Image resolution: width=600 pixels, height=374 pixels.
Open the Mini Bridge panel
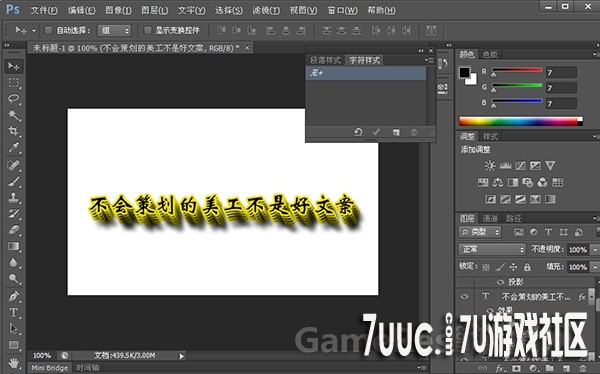click(x=49, y=368)
